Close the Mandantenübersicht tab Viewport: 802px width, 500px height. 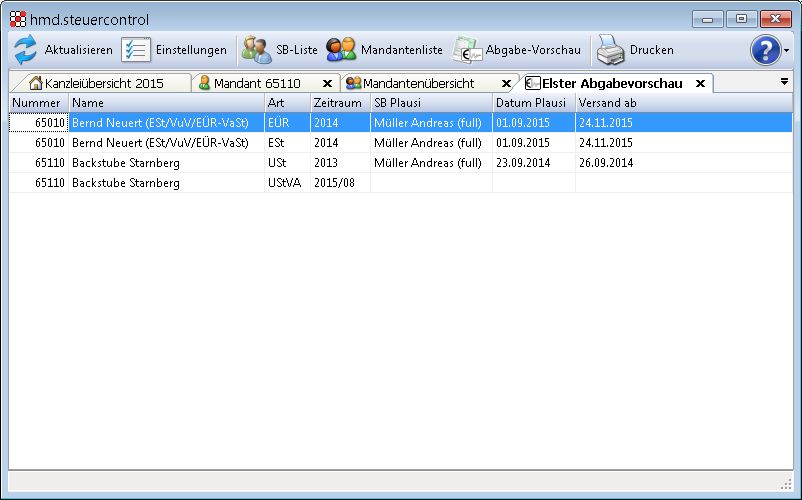coord(506,84)
